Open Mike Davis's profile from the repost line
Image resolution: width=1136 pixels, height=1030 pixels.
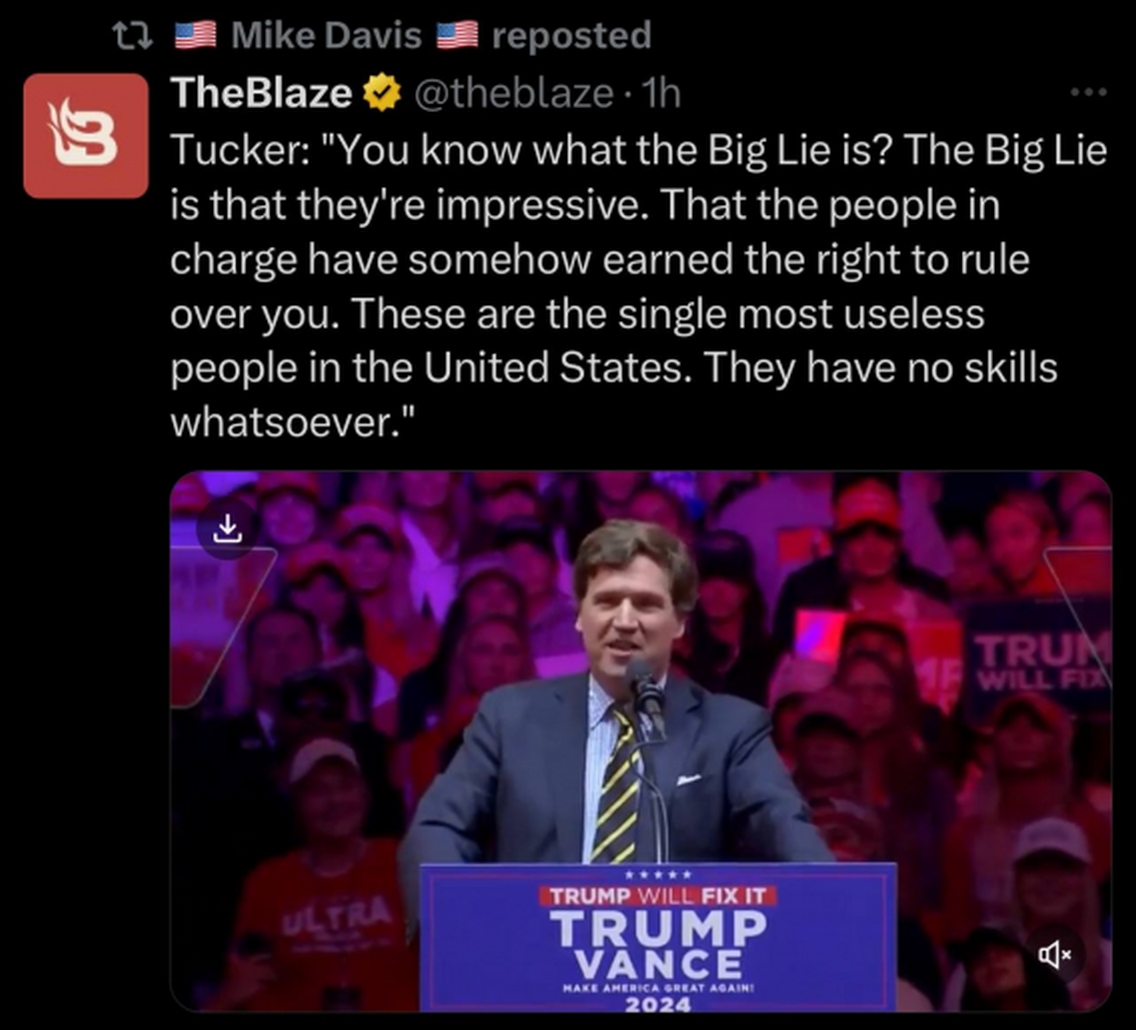326,35
